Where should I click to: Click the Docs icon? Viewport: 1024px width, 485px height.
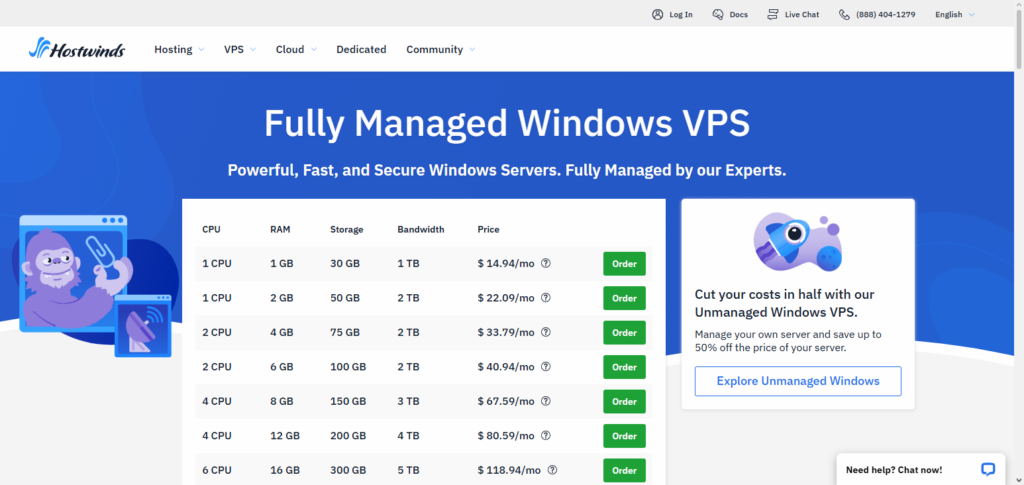(718, 14)
